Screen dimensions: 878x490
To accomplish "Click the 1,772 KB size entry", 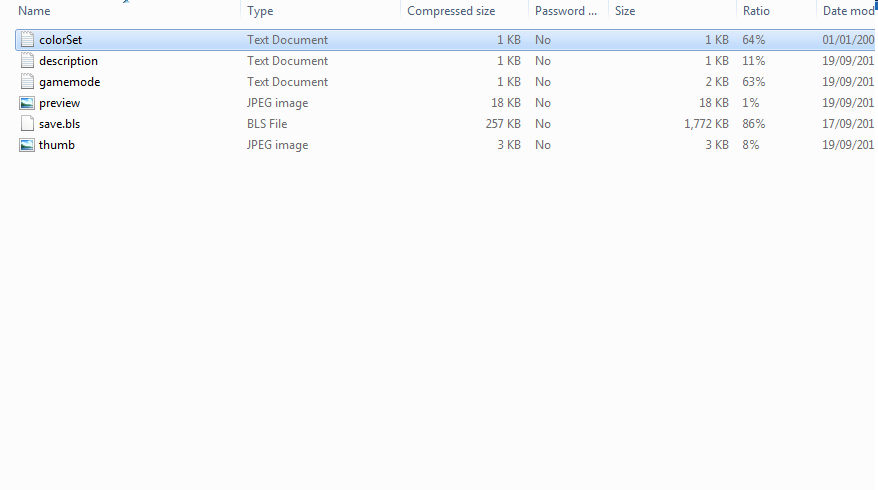I will click(x=706, y=124).
